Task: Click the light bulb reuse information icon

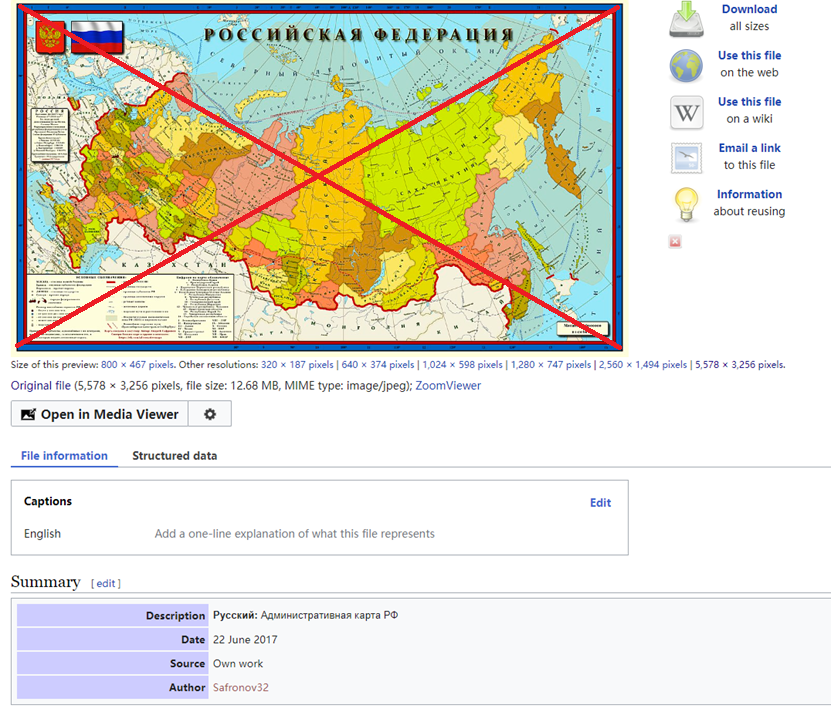Action: coord(686,204)
